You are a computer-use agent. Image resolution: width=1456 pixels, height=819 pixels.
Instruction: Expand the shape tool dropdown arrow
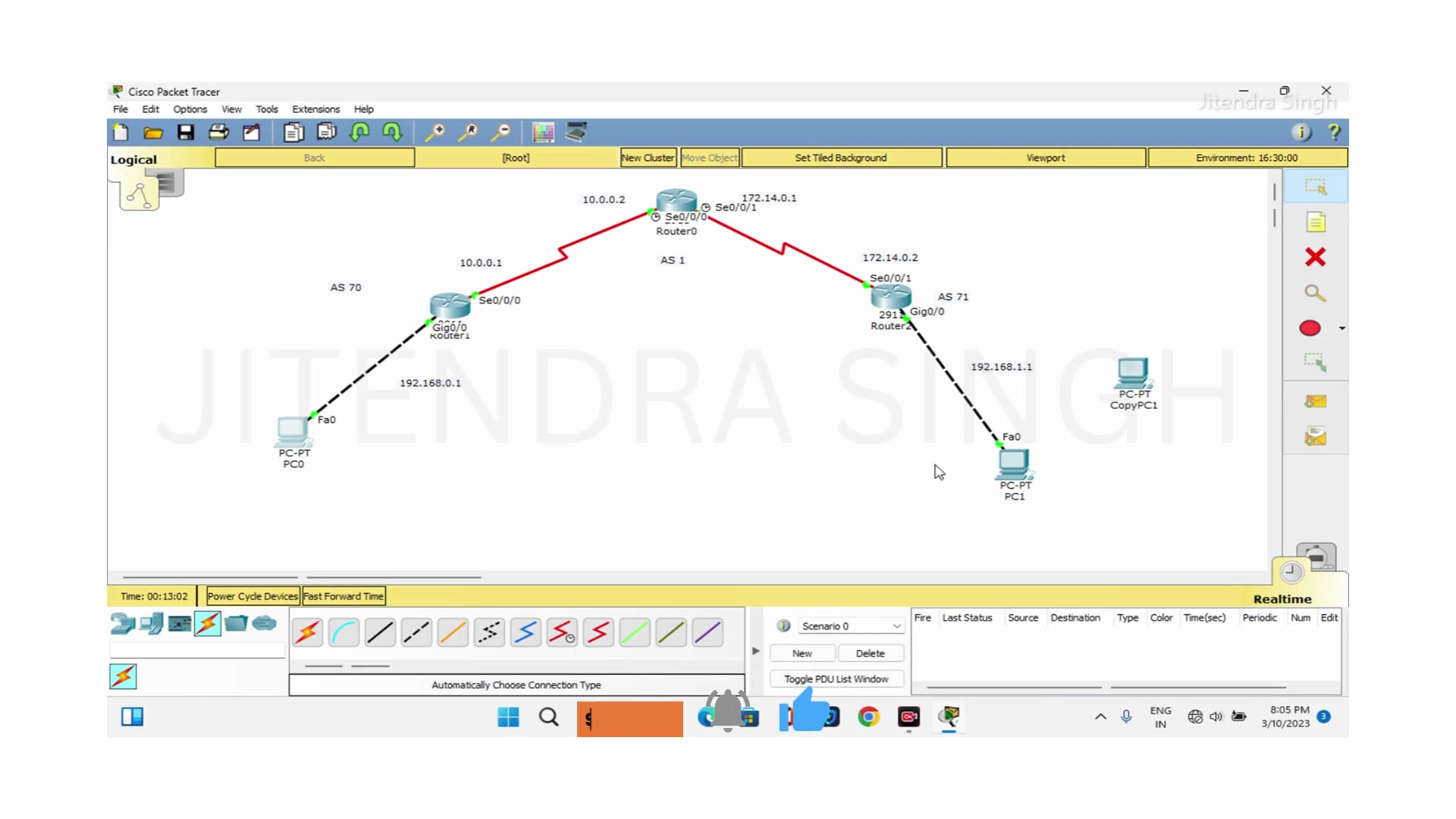[x=1341, y=328]
